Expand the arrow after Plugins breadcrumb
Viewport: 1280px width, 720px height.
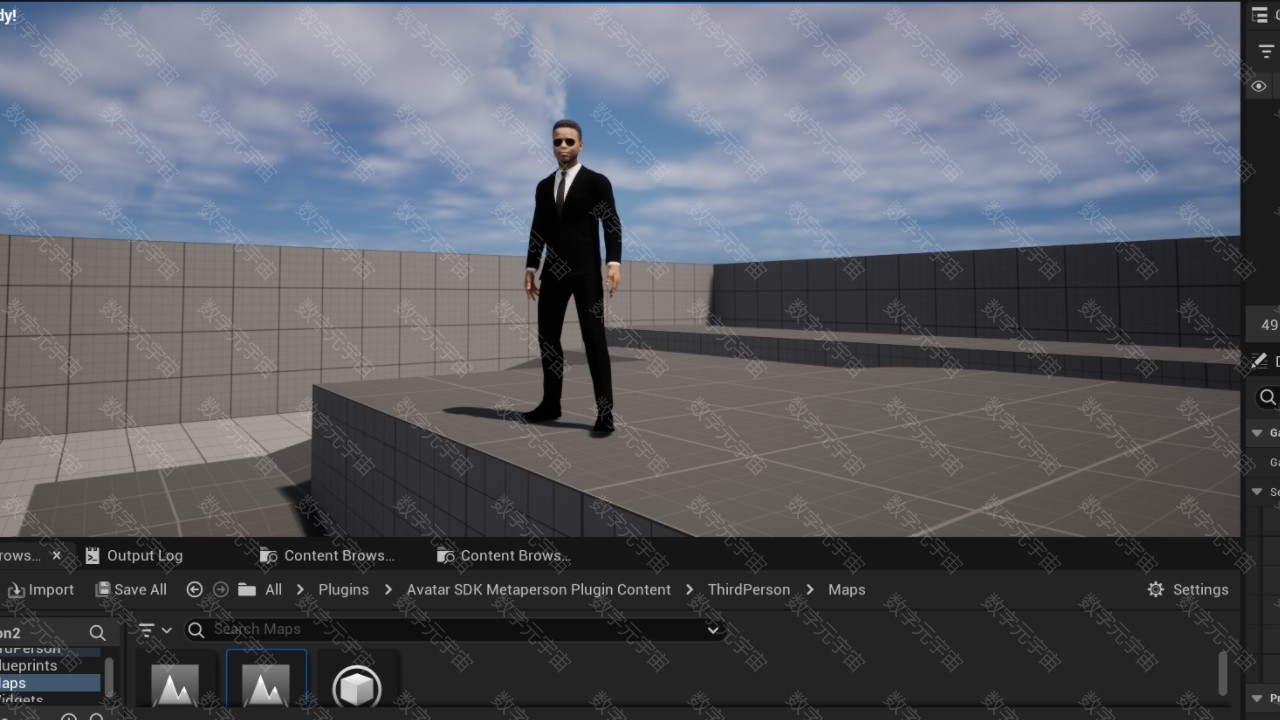point(388,590)
